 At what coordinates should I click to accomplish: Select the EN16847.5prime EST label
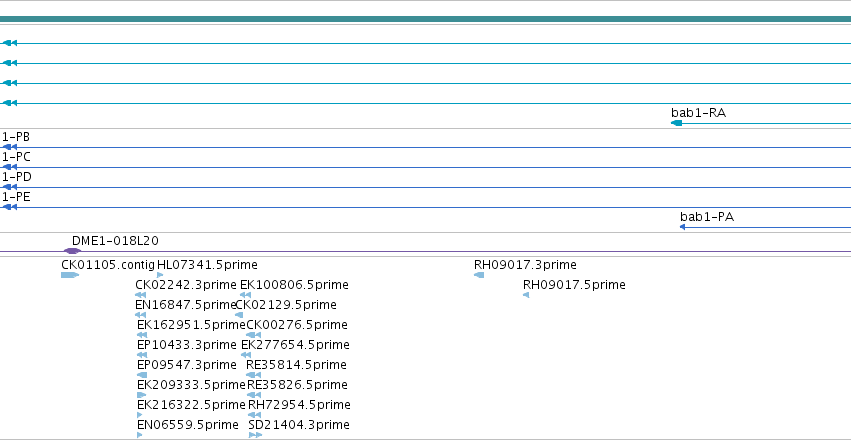186,305
